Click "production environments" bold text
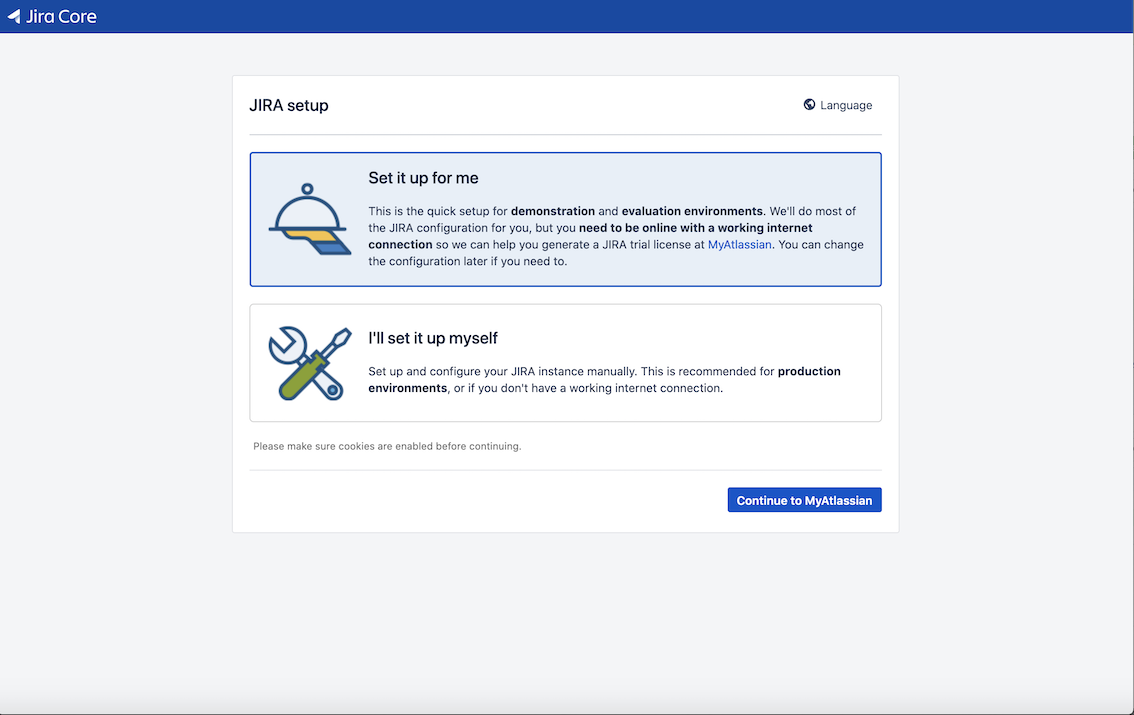 pos(808,371)
